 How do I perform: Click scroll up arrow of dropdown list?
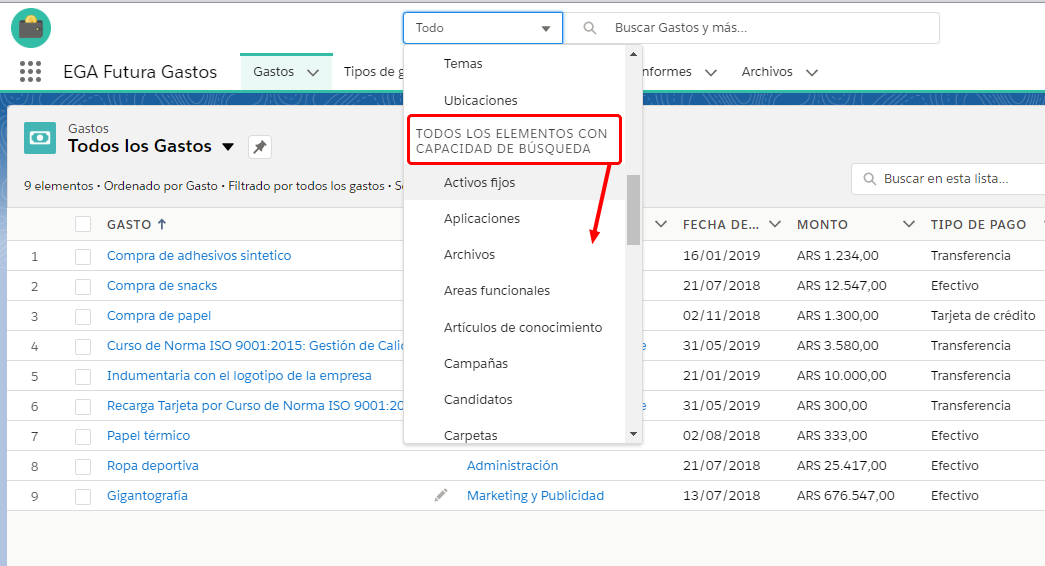click(x=633, y=54)
